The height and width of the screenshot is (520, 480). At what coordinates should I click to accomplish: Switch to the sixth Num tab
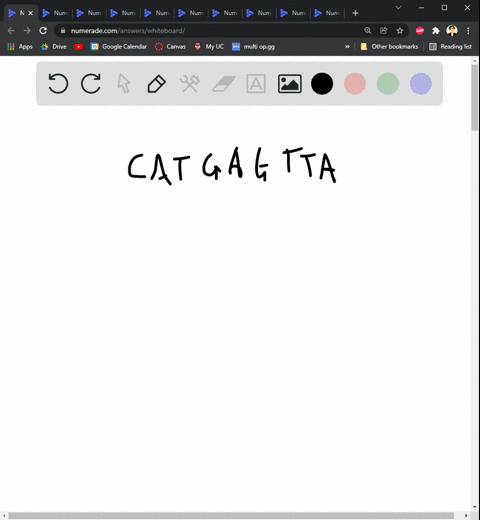click(191, 13)
